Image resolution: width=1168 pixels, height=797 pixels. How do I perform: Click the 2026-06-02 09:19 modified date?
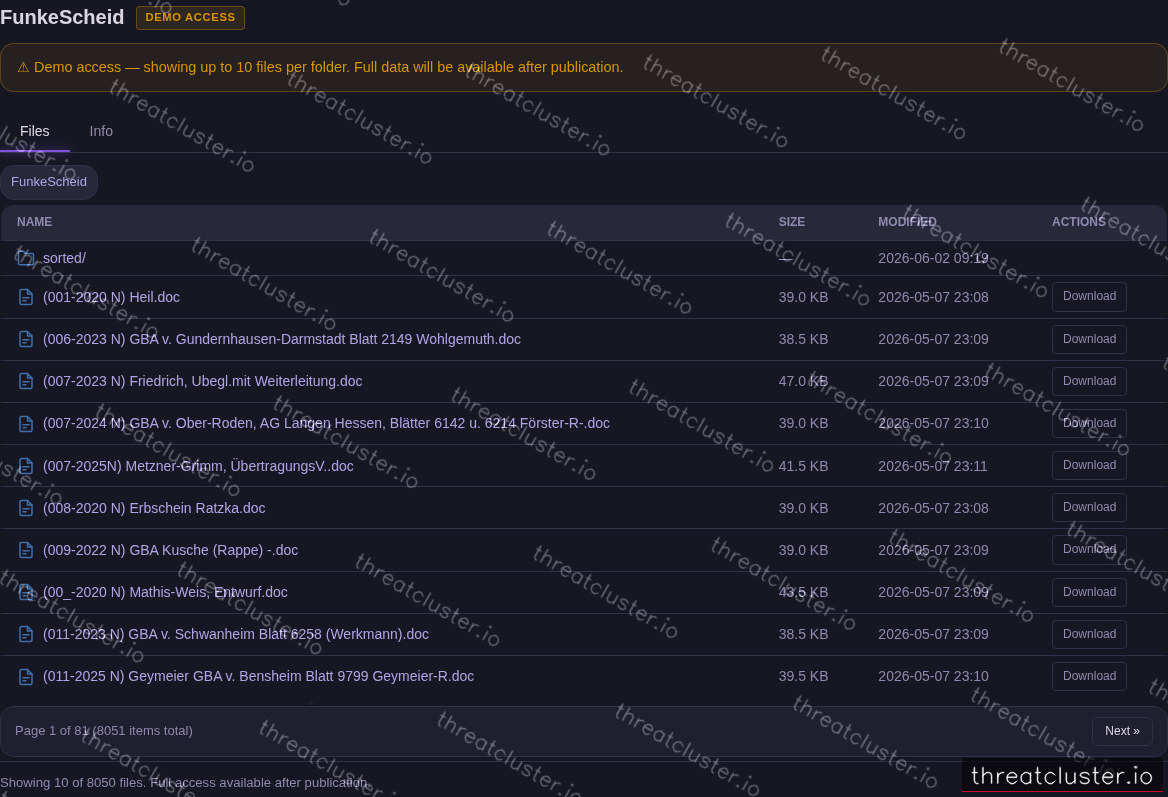[933, 258]
